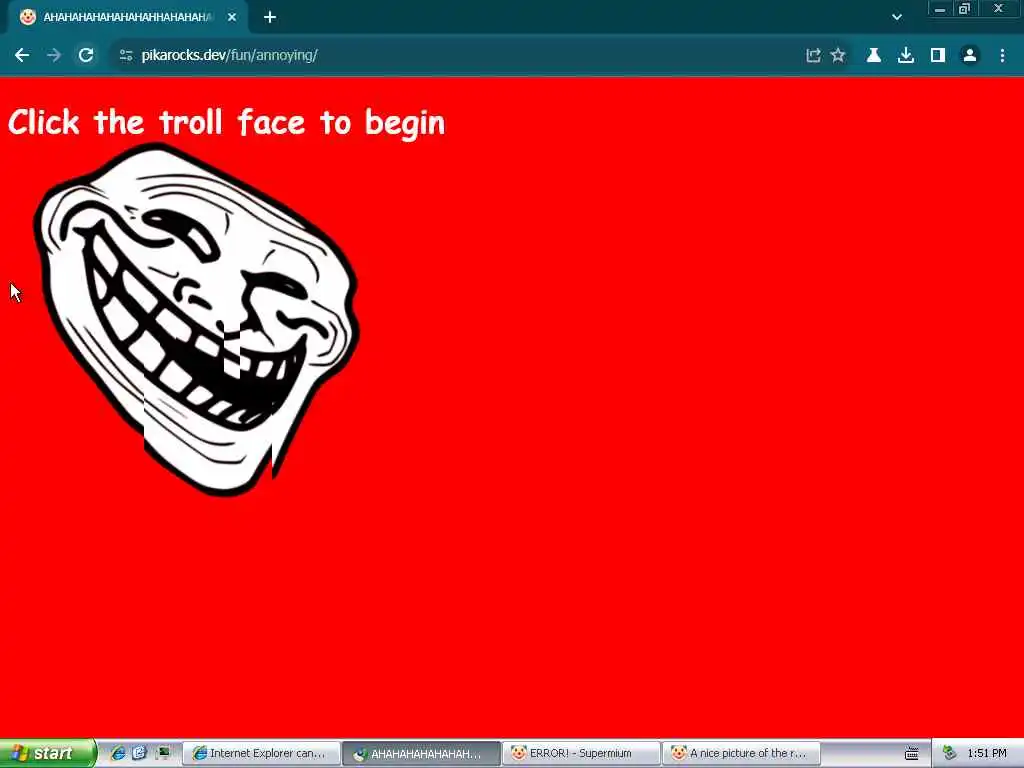Restore down the browser window
Screen dimensions: 1024x768
click(964, 9)
